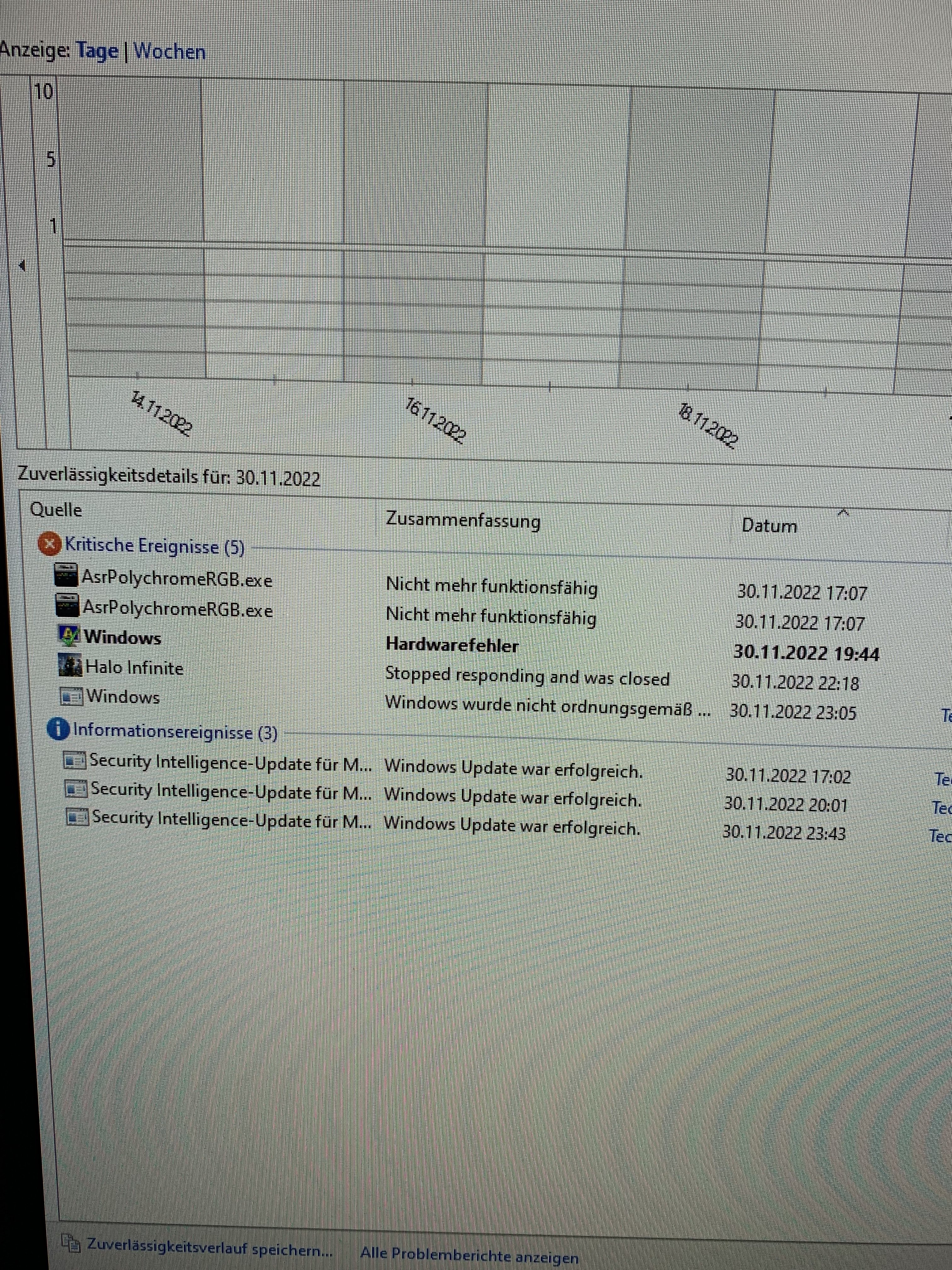Click the red Kritische Ereignisse error icon
This screenshot has height=1270, width=952.
[50, 544]
